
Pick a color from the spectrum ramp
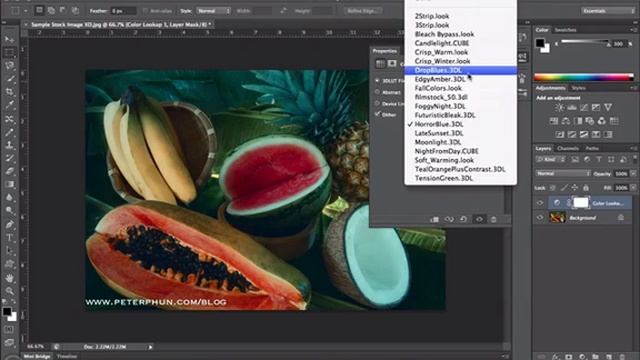pos(584,77)
